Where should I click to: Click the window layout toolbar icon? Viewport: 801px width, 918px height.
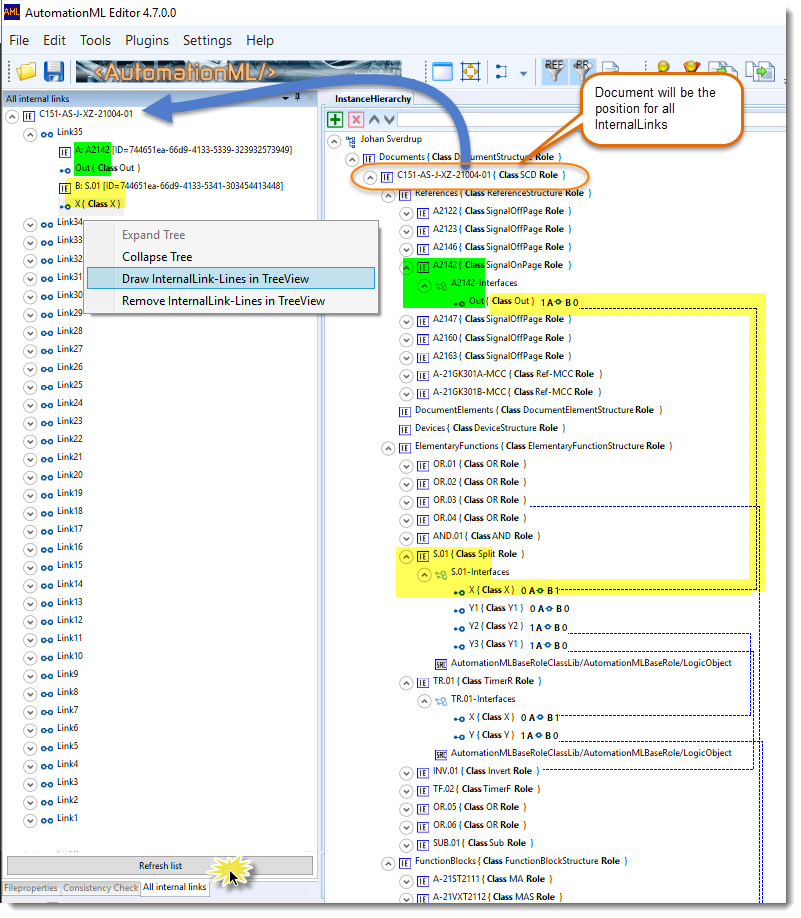pos(442,72)
